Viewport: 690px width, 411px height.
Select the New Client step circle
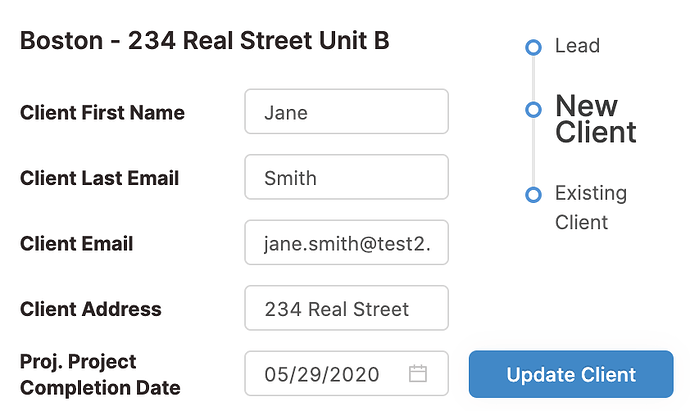tap(533, 110)
